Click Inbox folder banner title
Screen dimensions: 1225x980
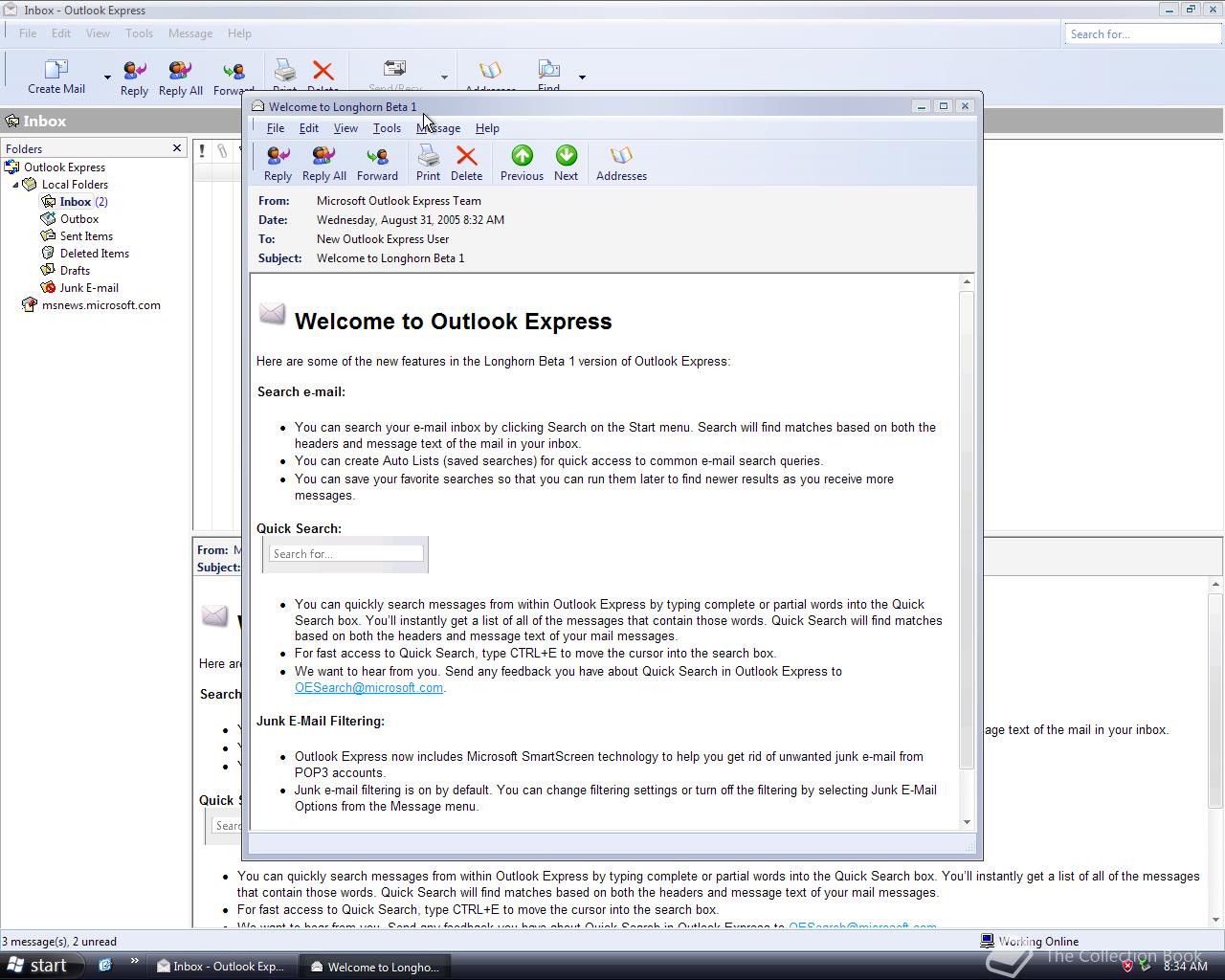point(45,122)
